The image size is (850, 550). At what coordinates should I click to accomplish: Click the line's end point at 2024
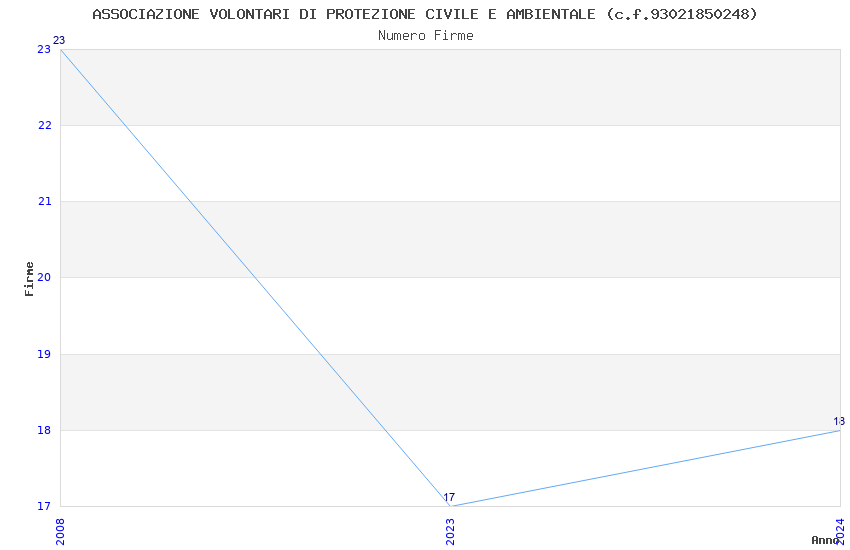point(839,430)
